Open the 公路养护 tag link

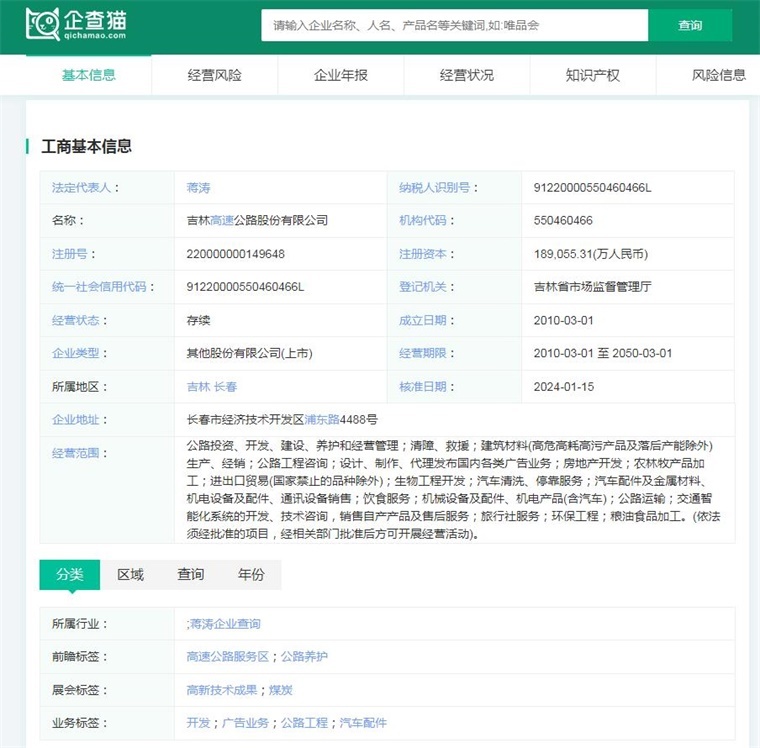pos(304,657)
